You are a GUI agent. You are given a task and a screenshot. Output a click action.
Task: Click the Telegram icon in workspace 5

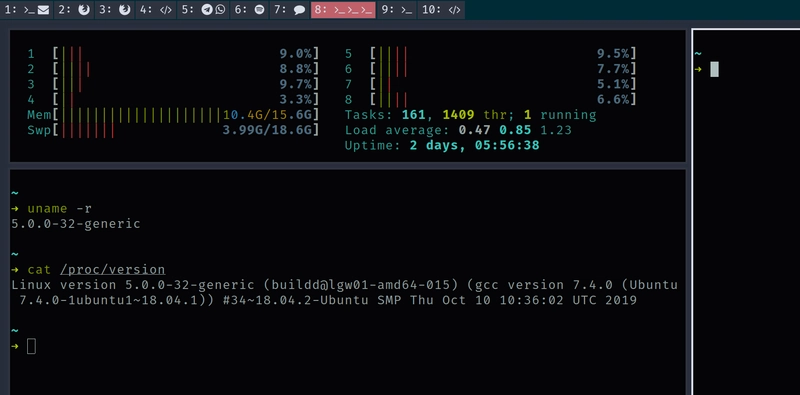click(x=207, y=10)
